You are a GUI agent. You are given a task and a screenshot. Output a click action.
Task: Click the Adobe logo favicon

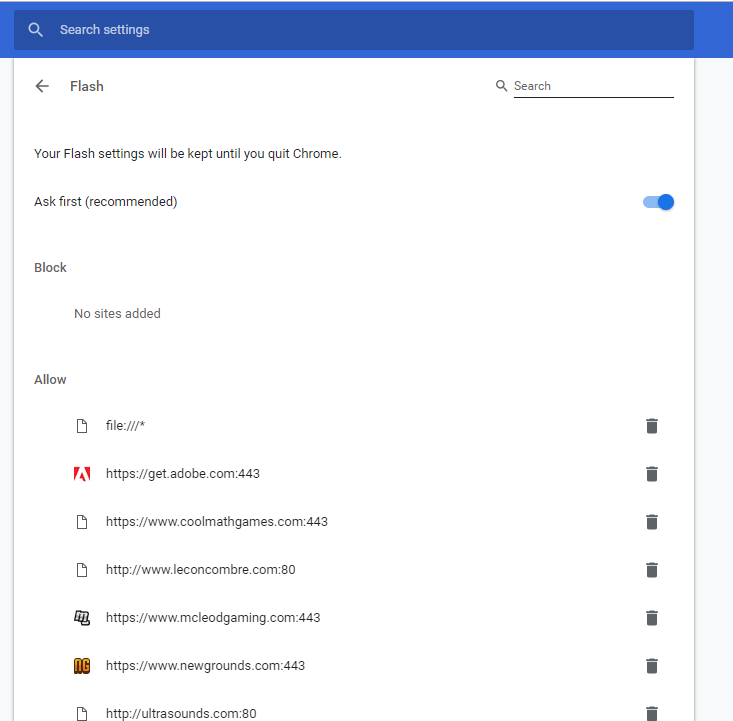82,474
